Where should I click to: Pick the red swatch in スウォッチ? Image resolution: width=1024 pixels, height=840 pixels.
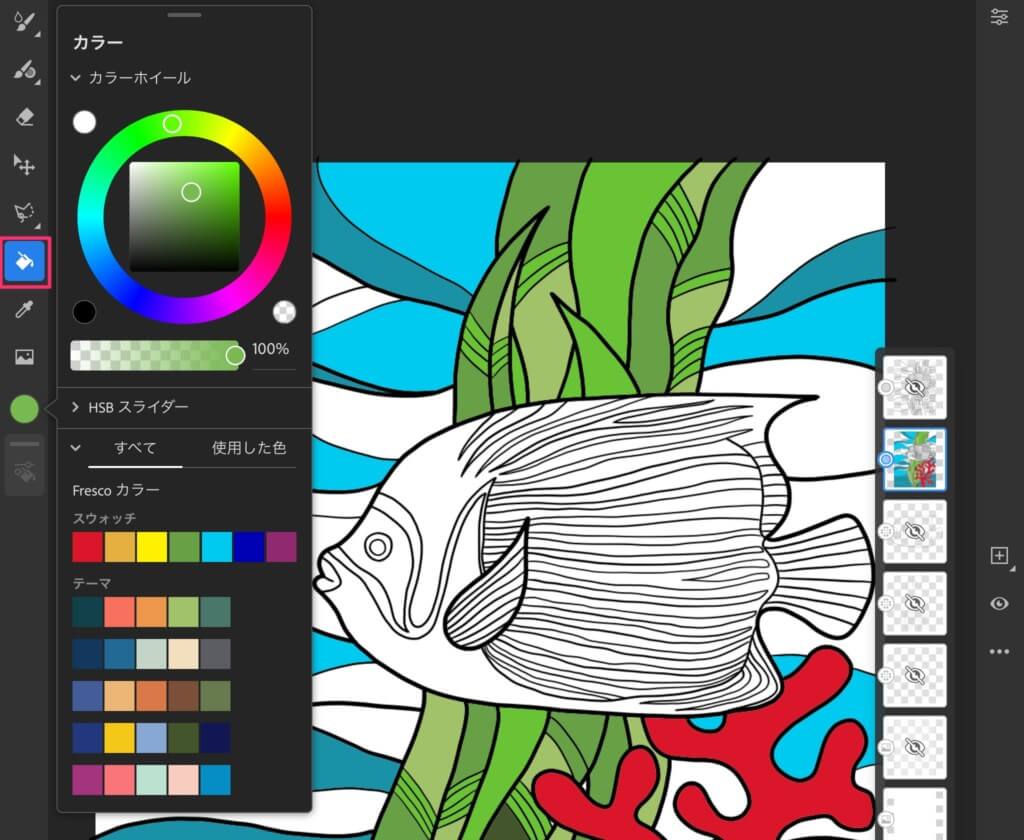click(x=87, y=547)
